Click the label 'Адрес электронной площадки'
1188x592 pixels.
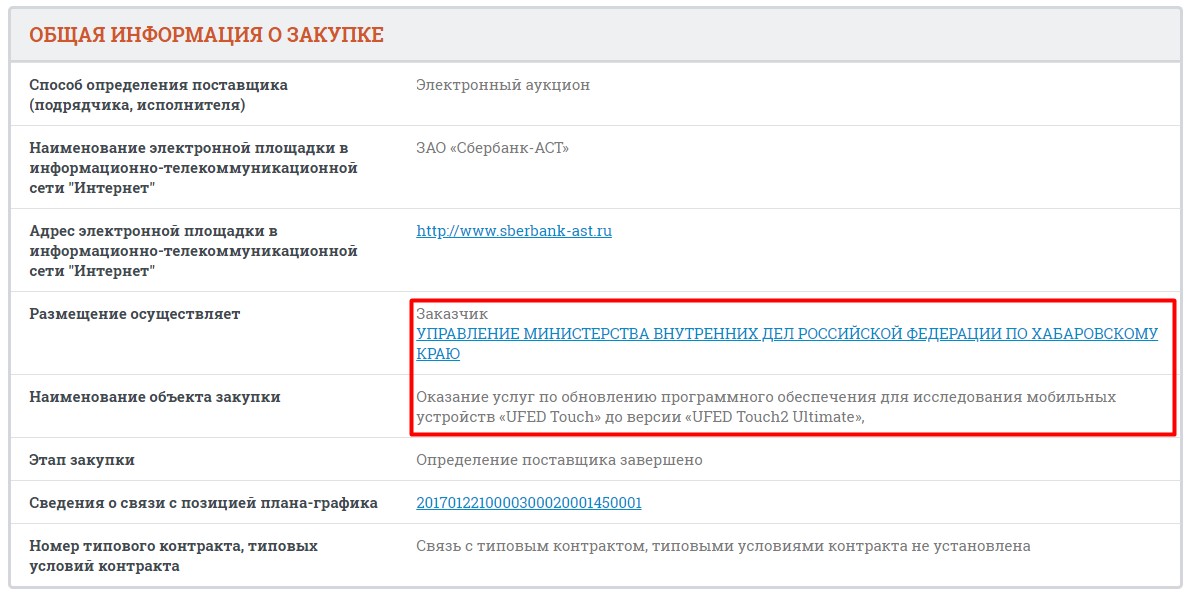(x=193, y=250)
